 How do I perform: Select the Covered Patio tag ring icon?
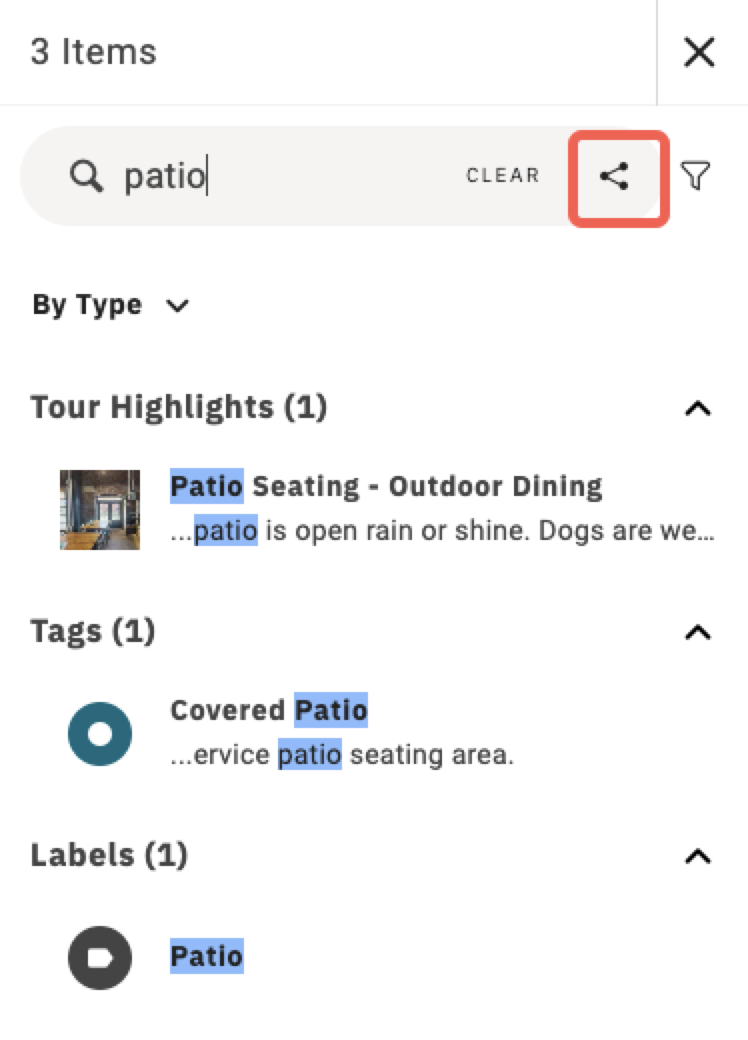click(x=100, y=734)
